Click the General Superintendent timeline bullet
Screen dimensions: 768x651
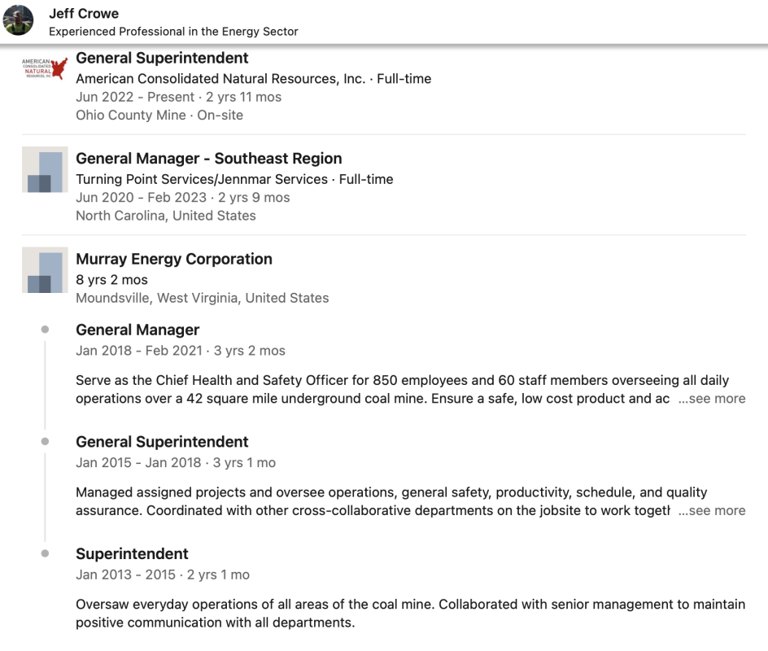[45, 441]
